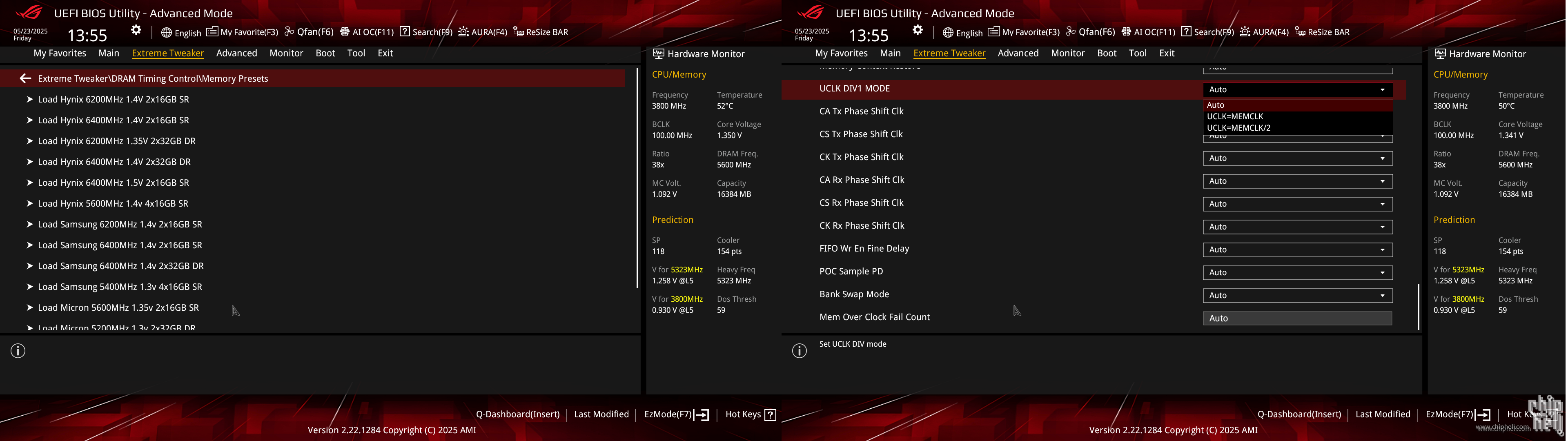Expand Load Hynix 6400MHz 1.5V 2x16GB SR
The width and height of the screenshot is (1568, 441).
pos(113,183)
